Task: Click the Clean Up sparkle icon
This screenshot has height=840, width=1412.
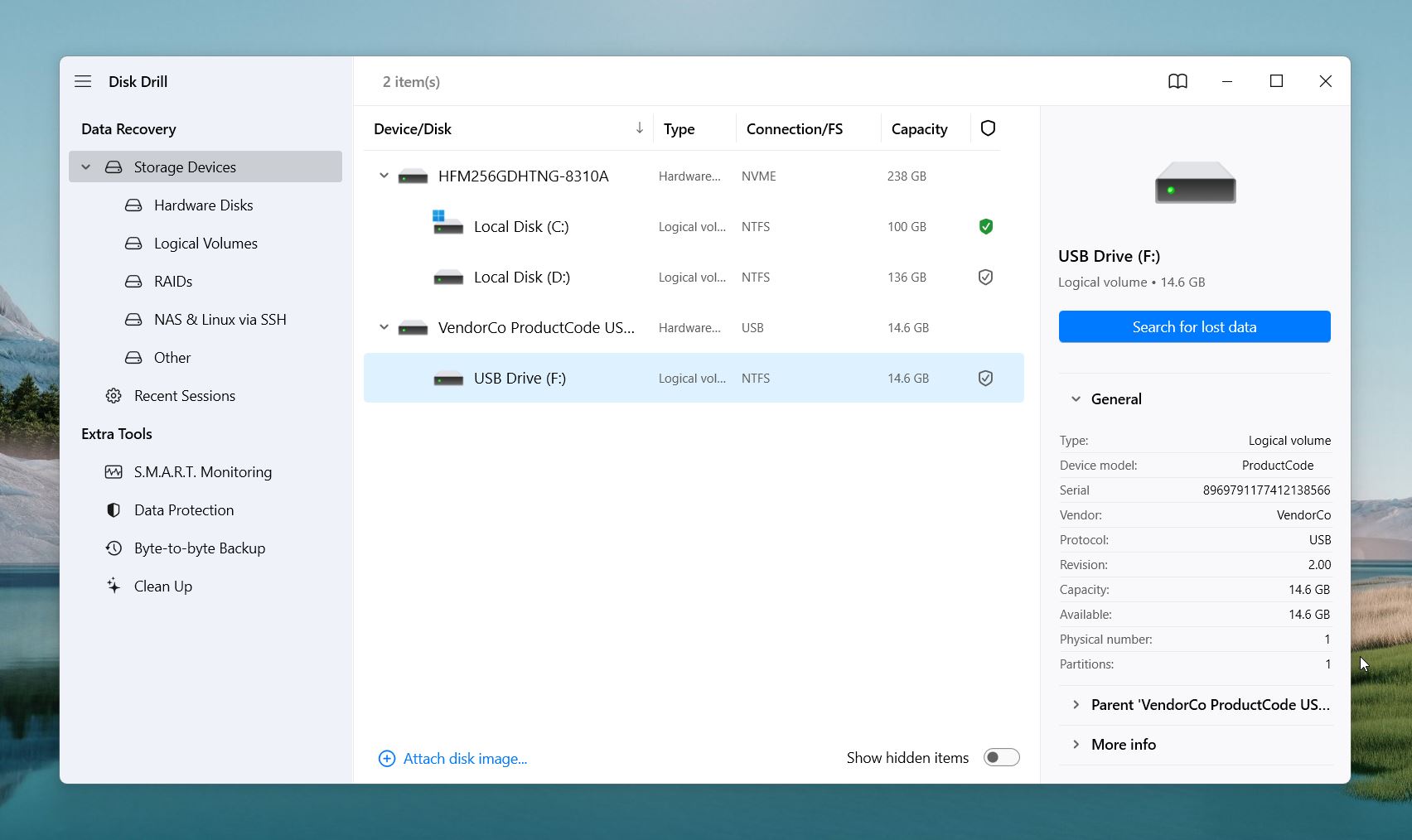Action: (114, 587)
